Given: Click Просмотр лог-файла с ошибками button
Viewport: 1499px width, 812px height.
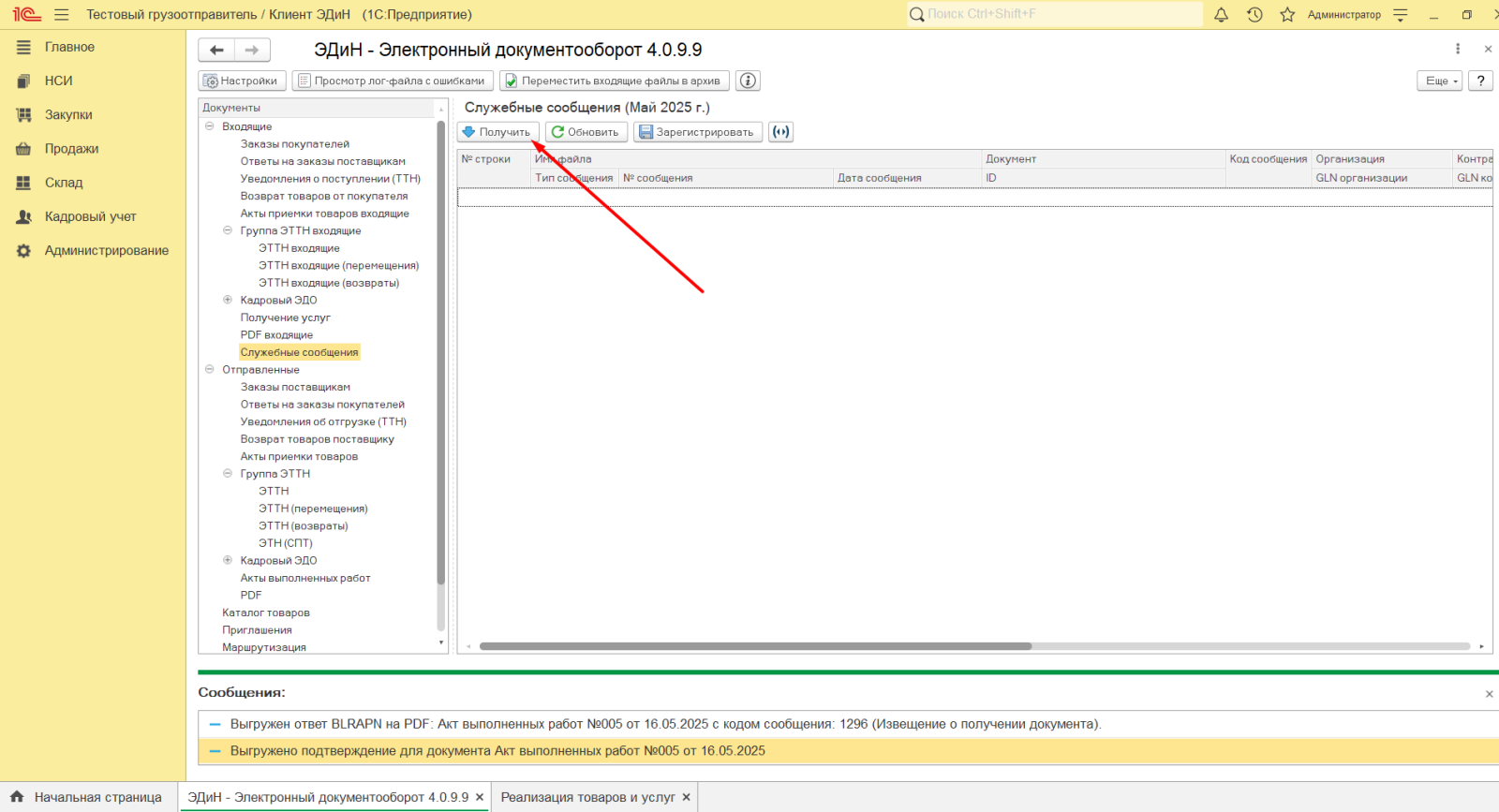Looking at the screenshot, I should [x=393, y=81].
